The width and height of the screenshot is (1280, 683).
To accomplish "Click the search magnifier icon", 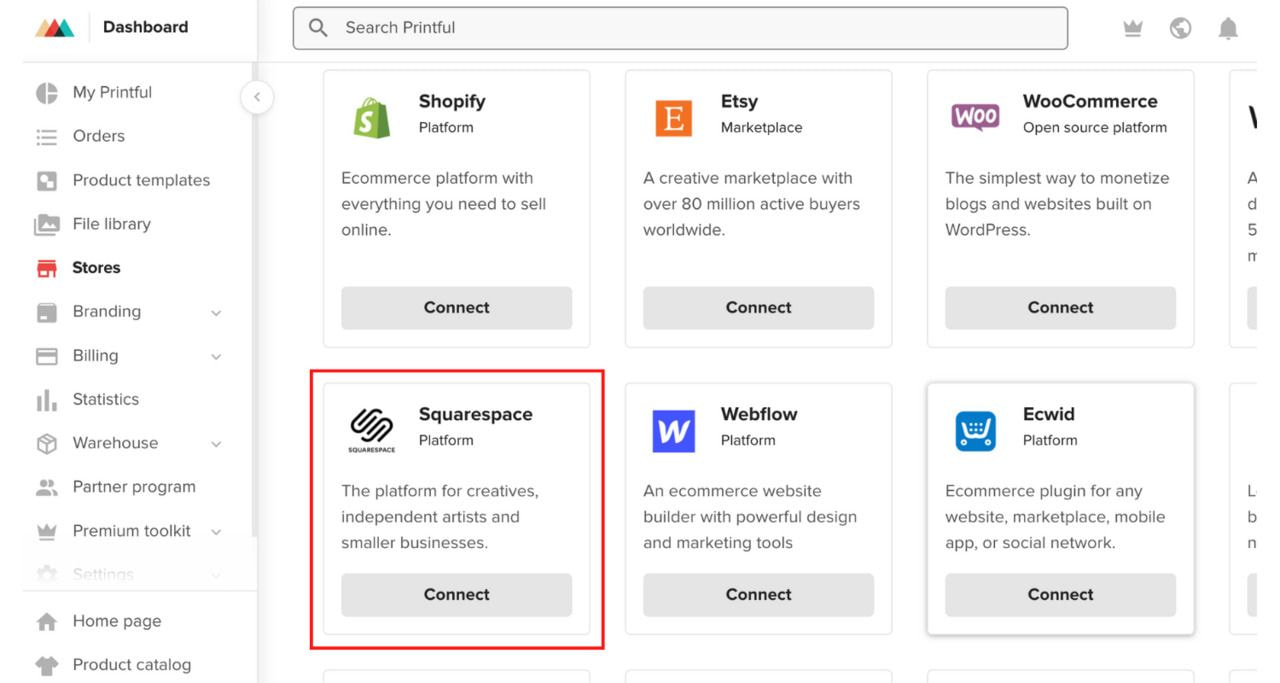I will tap(318, 28).
